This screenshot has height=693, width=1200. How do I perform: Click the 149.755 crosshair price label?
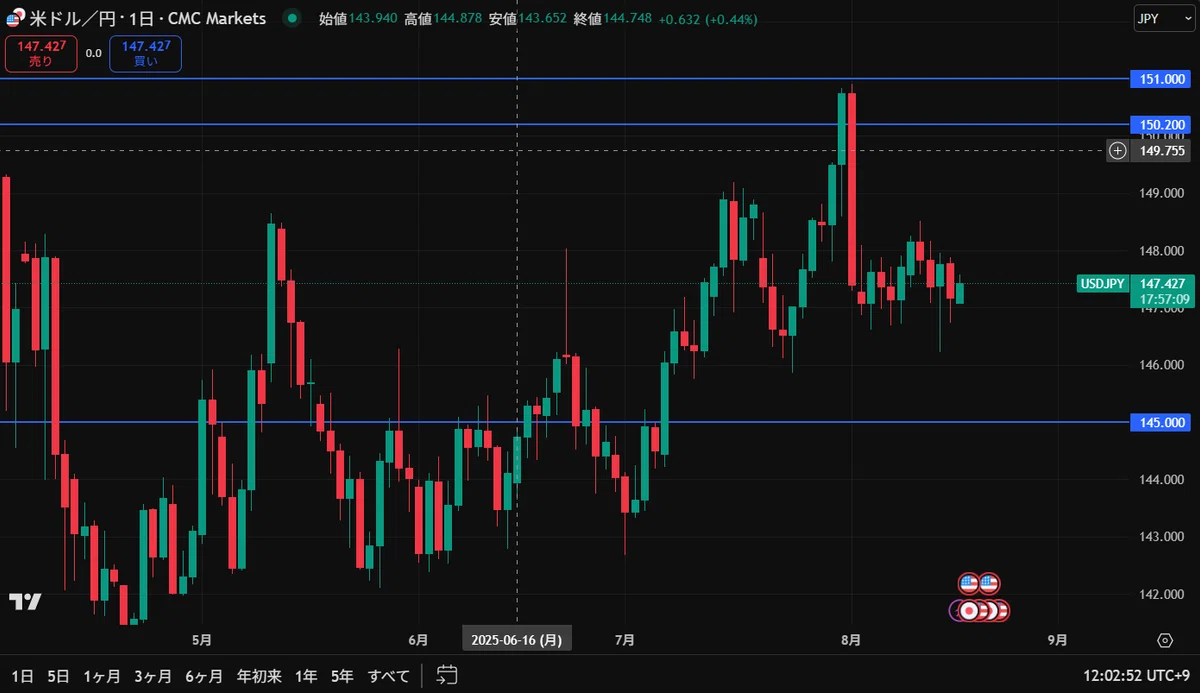1162,151
